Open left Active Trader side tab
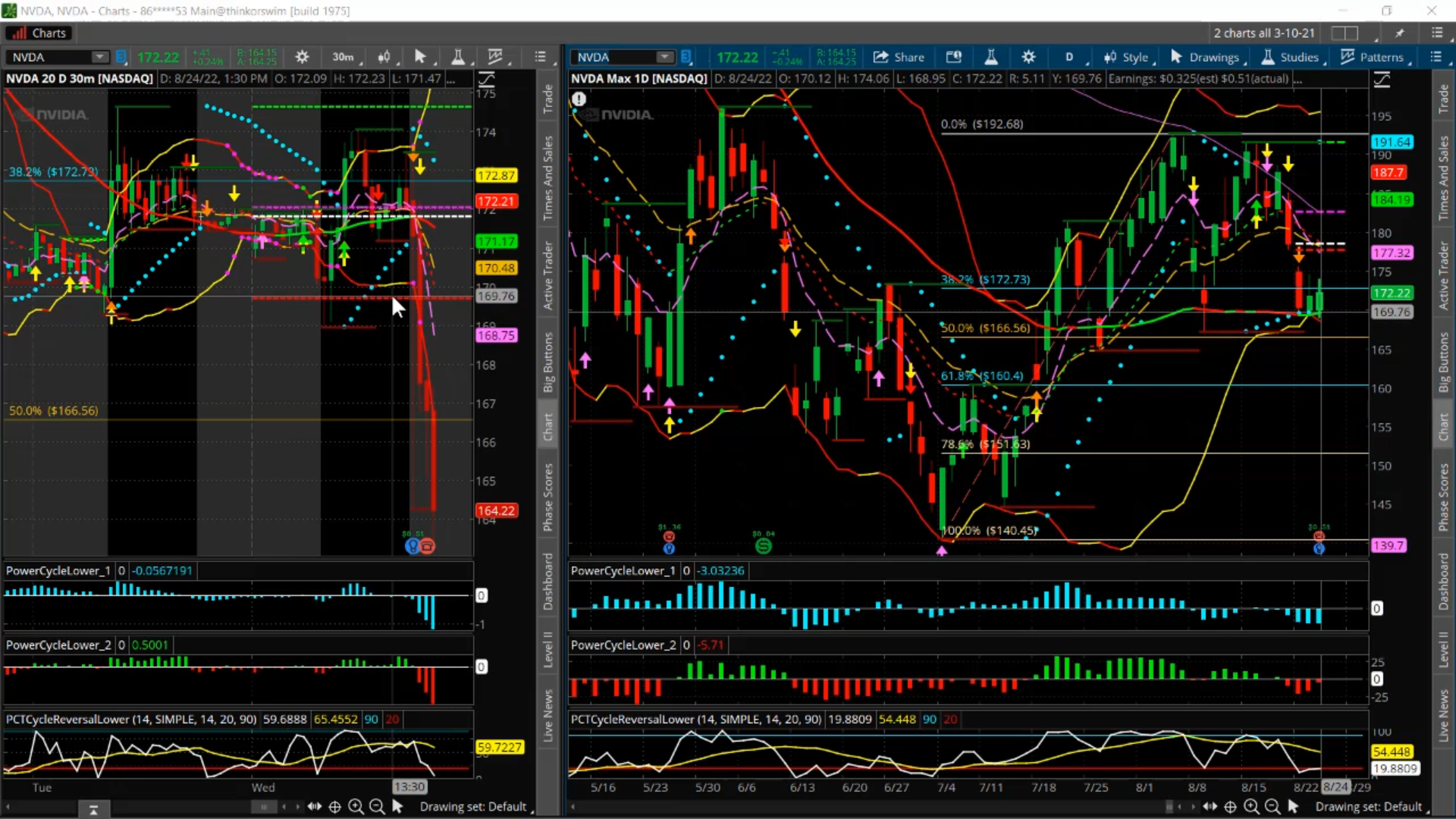The width and height of the screenshot is (1456, 819). coord(548,275)
